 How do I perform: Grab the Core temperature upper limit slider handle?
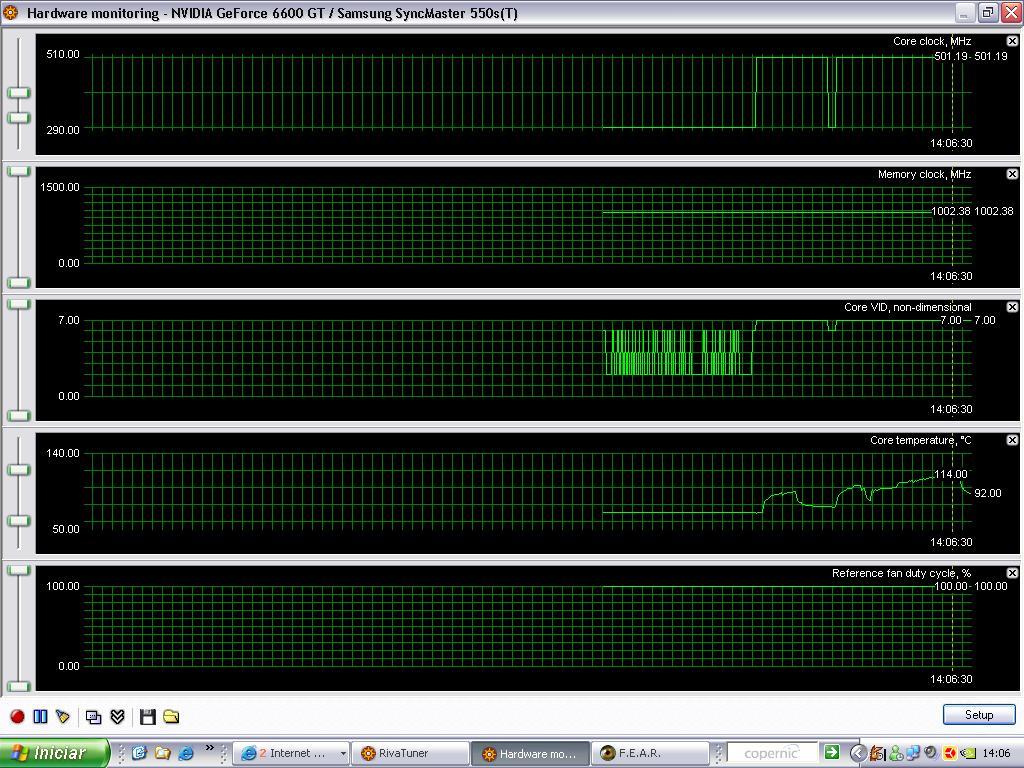coord(19,470)
